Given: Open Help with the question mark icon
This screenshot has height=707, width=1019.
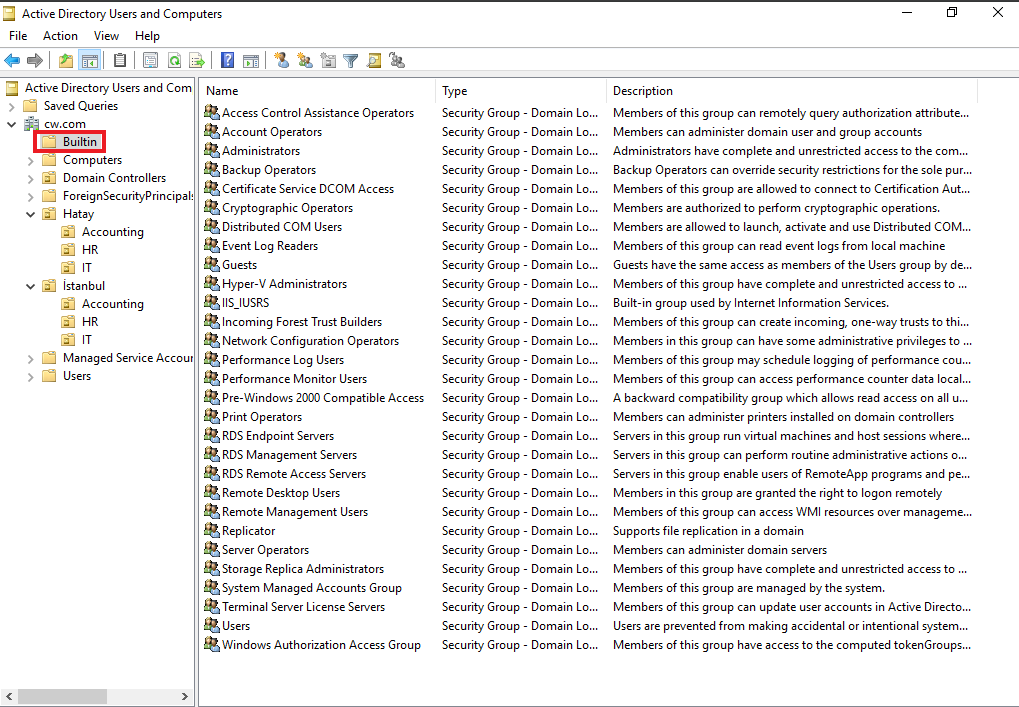Looking at the screenshot, I should pos(228,61).
